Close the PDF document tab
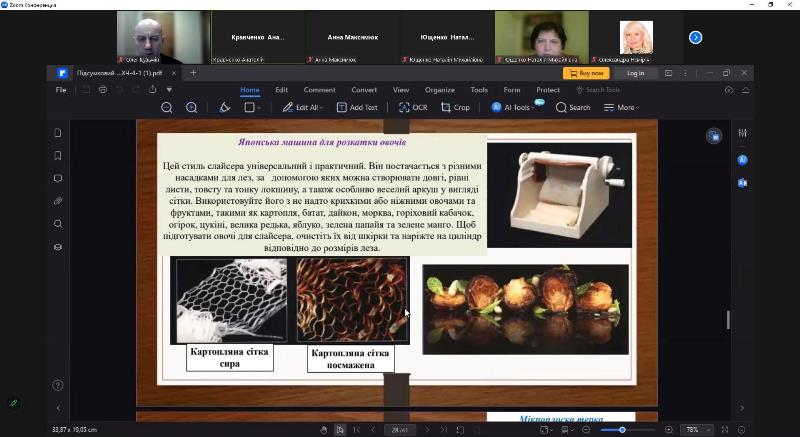The height and width of the screenshot is (437, 800). click(173, 73)
